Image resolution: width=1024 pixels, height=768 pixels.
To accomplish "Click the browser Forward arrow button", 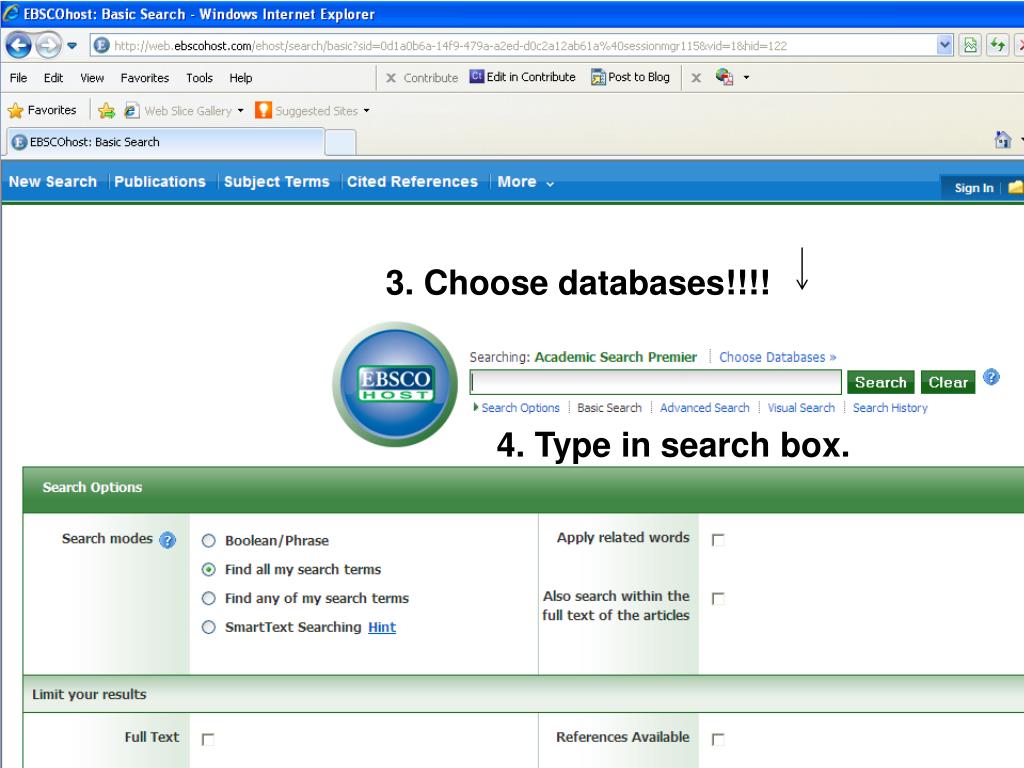I will 48,45.
